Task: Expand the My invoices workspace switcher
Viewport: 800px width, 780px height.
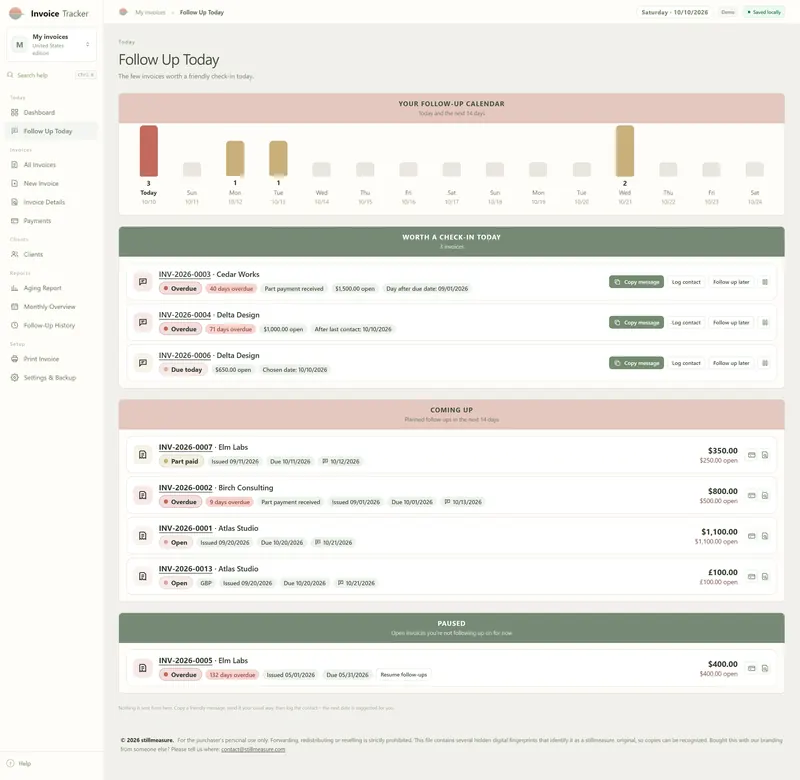Action: click(x=52, y=44)
